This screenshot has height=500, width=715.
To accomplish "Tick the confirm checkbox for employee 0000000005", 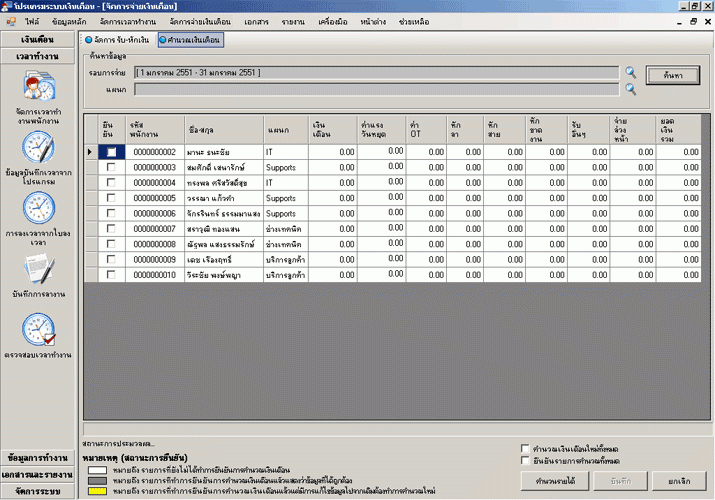I will [111, 198].
